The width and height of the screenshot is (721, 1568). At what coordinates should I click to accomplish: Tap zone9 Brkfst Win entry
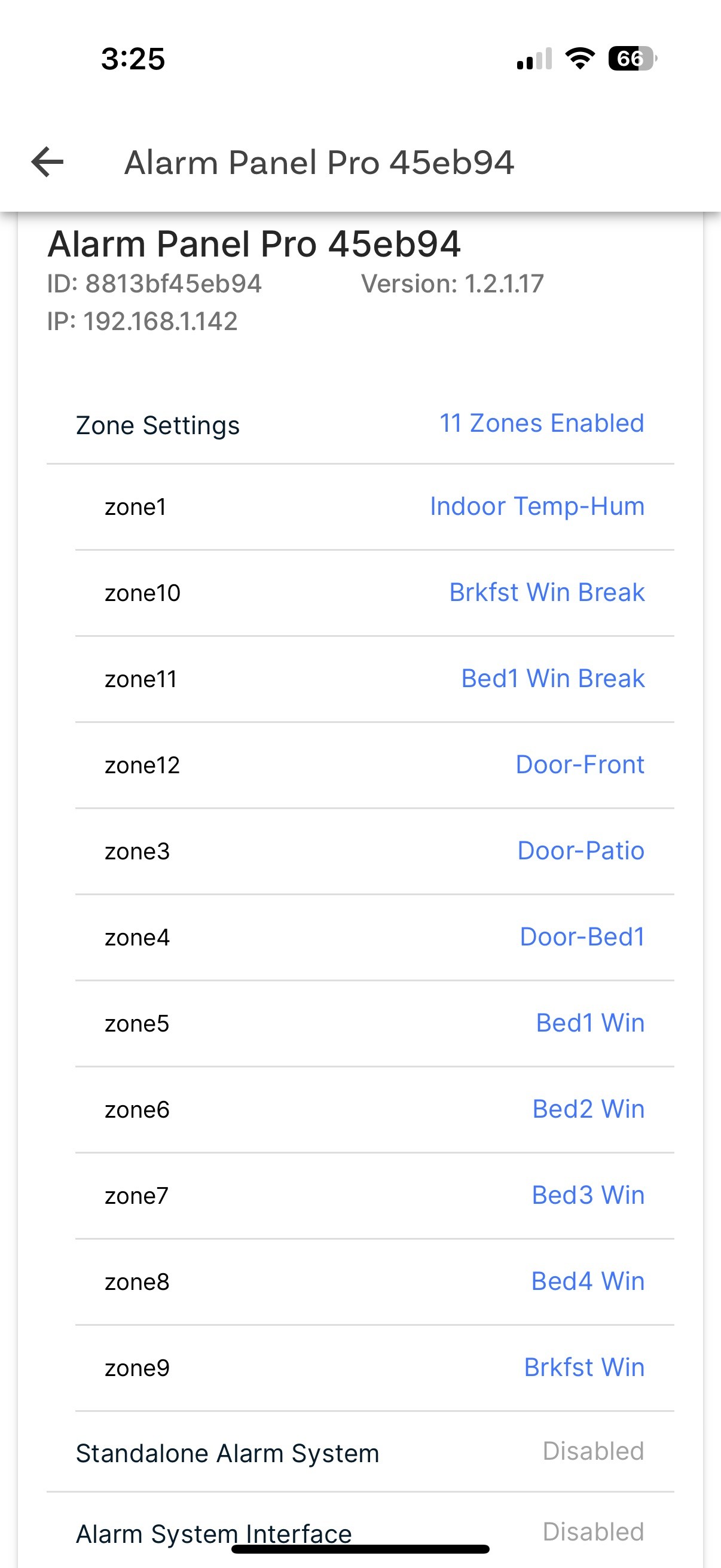pyautogui.click(x=583, y=1368)
